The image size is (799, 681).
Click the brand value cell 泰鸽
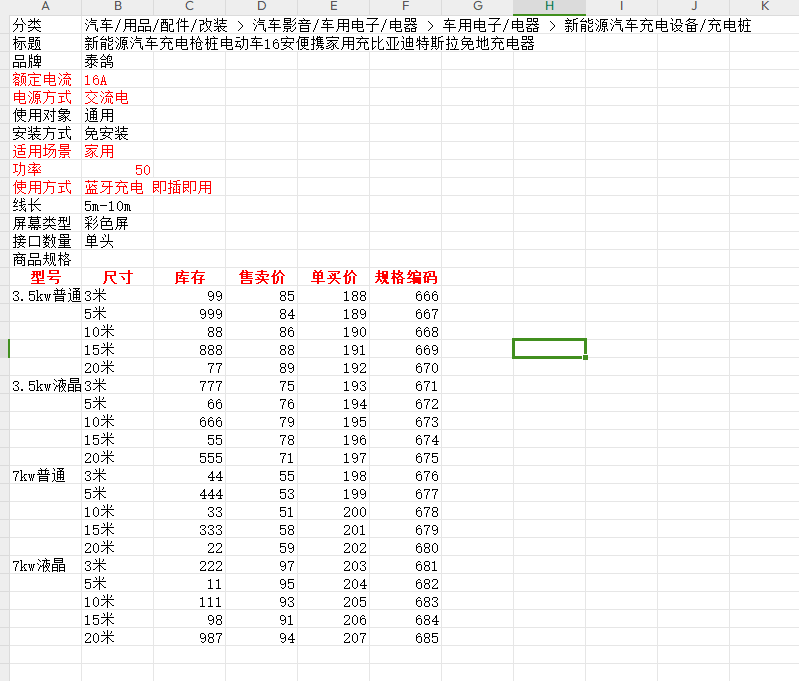point(118,62)
